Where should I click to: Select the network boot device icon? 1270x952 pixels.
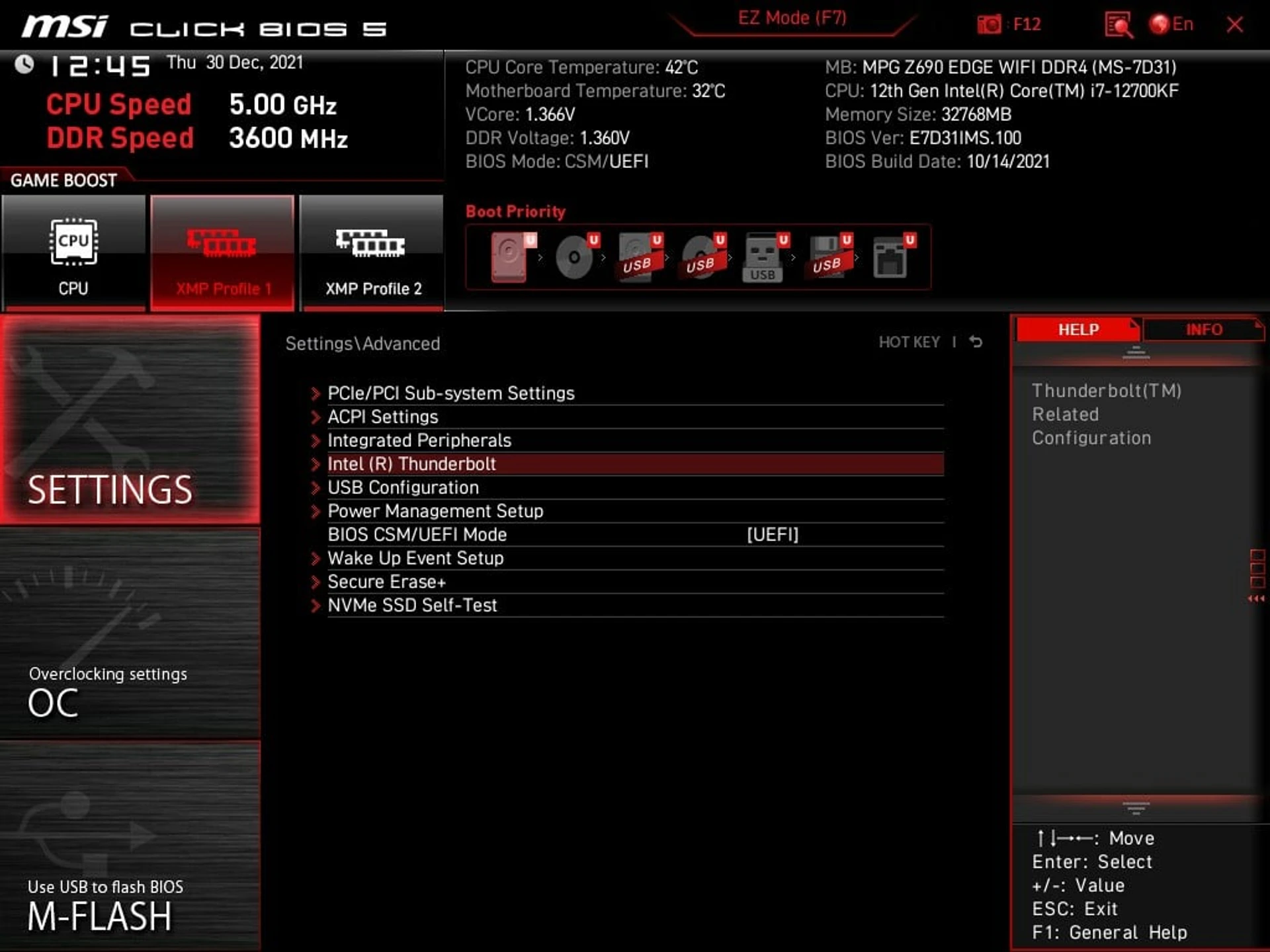[x=893, y=257]
